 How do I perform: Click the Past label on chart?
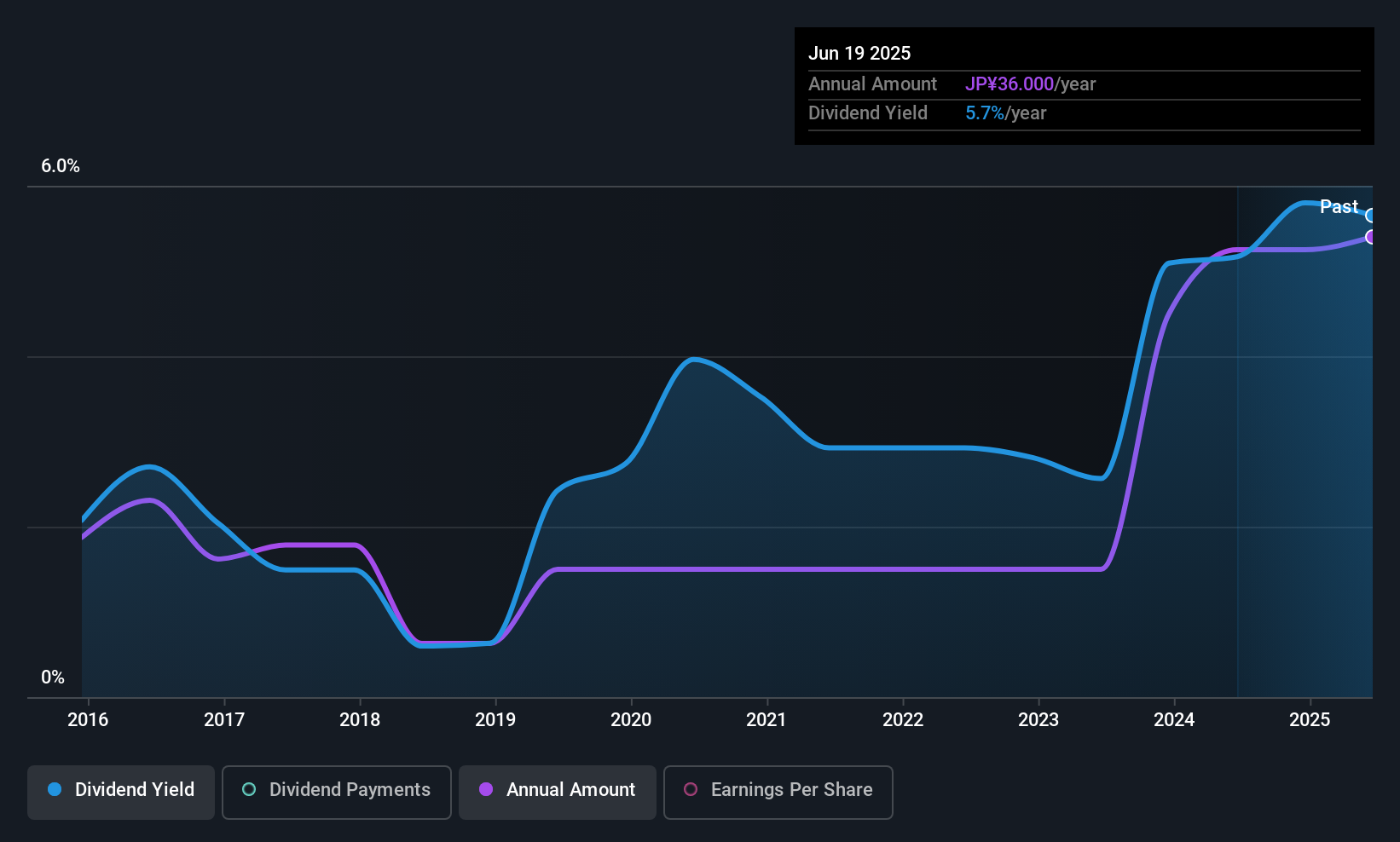pos(1339,207)
